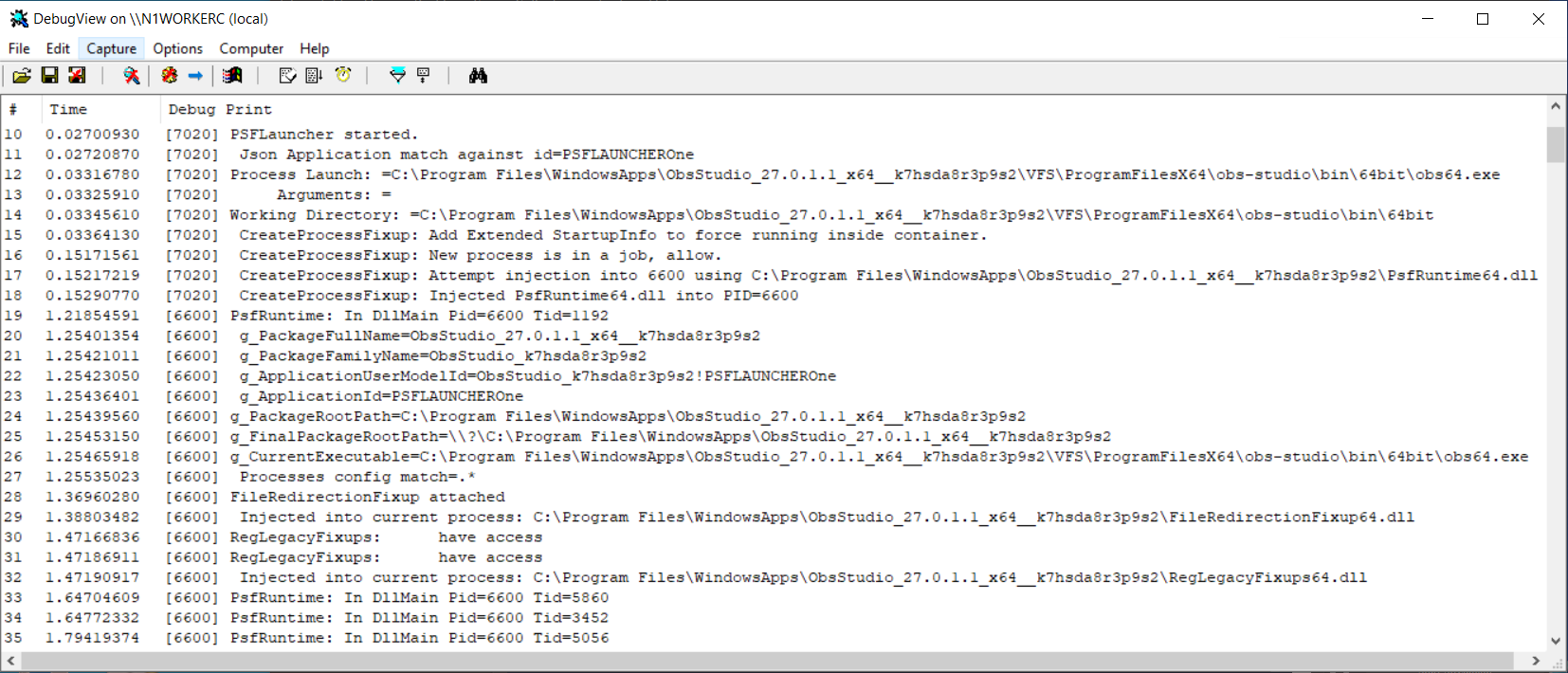Open the Options menu
Viewport: 1568px width, 673px height.
click(178, 48)
